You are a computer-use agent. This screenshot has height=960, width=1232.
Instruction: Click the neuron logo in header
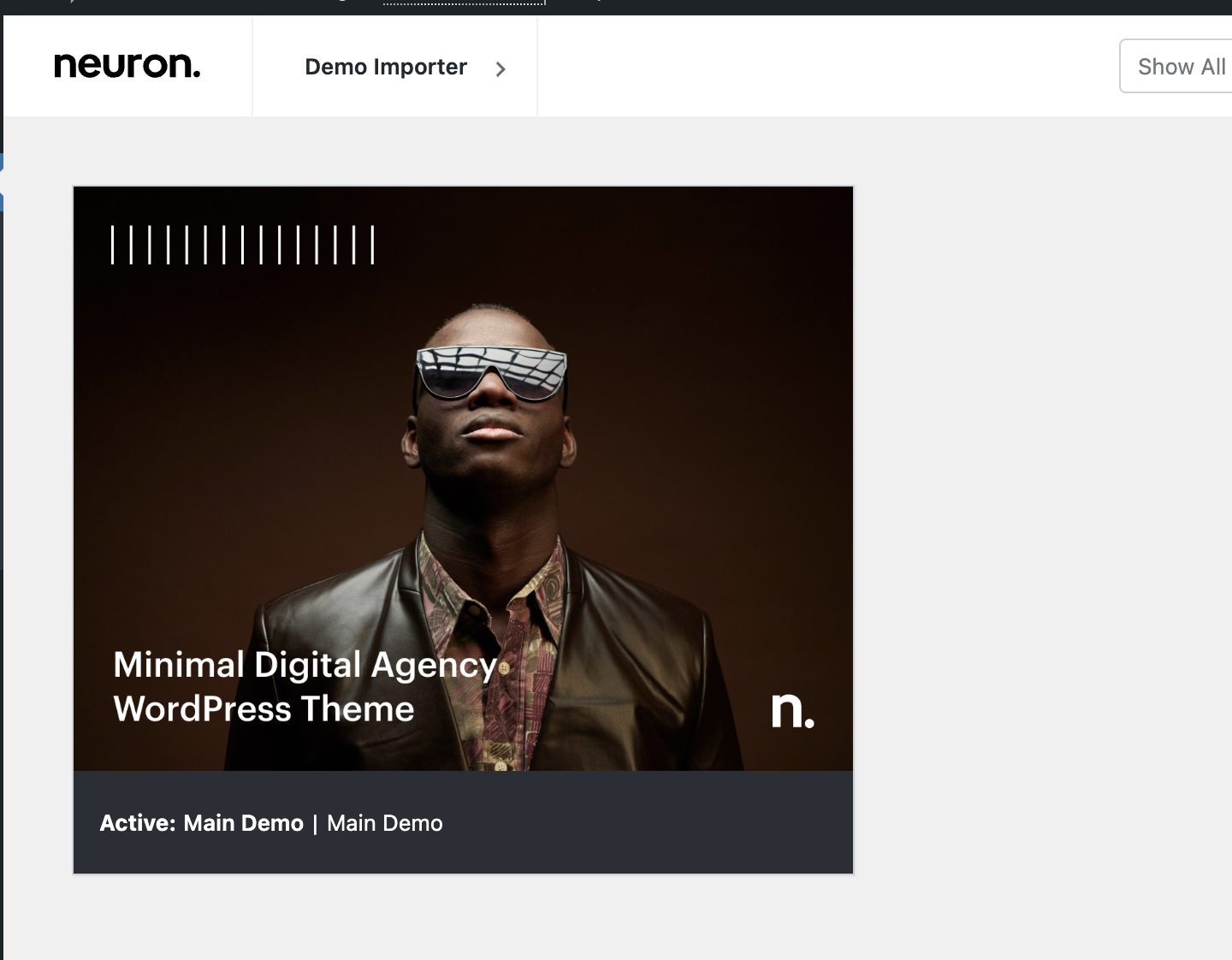pyautogui.click(x=127, y=66)
